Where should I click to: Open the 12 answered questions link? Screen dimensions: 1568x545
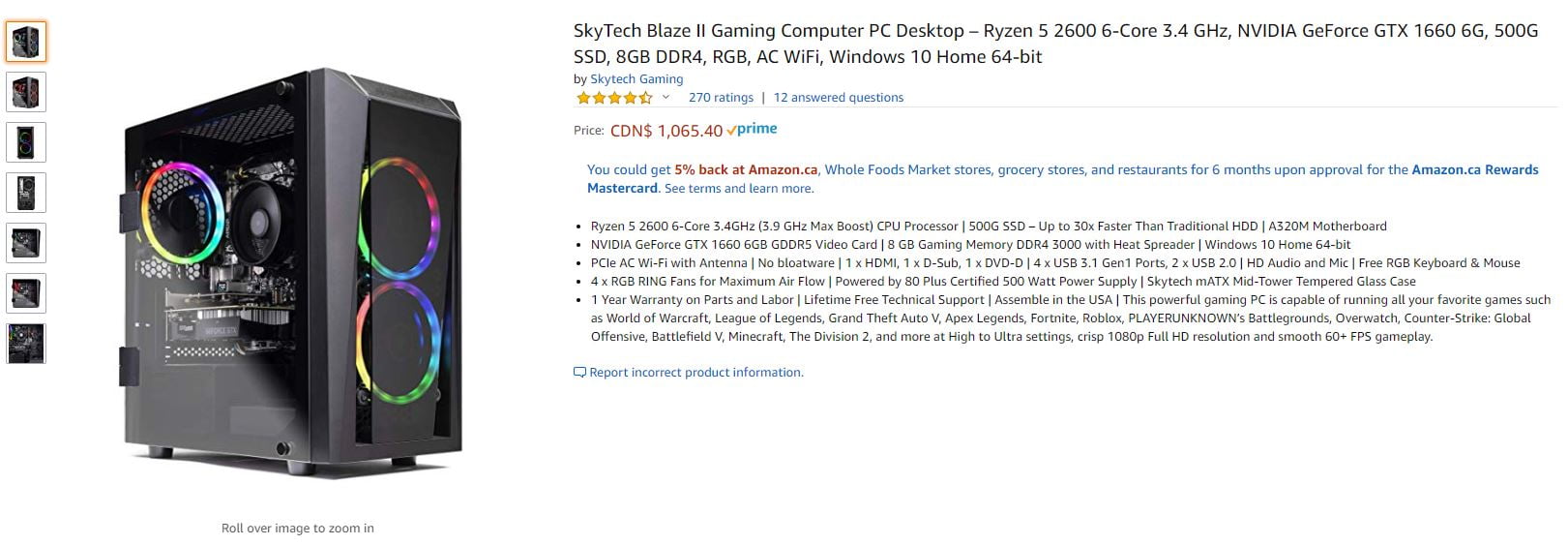[839, 98]
